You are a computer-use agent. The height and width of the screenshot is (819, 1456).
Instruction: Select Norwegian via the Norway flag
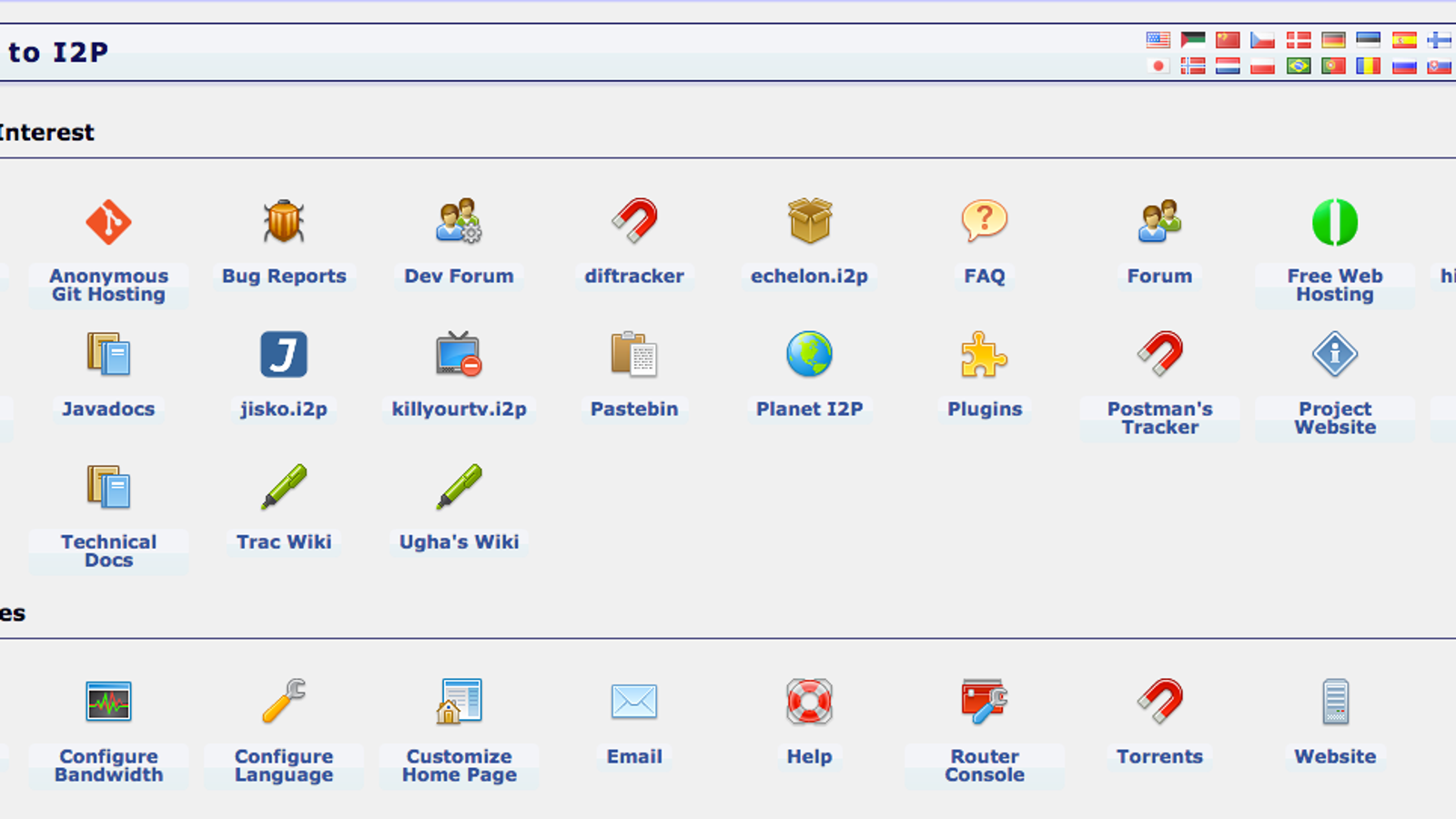point(1193,66)
